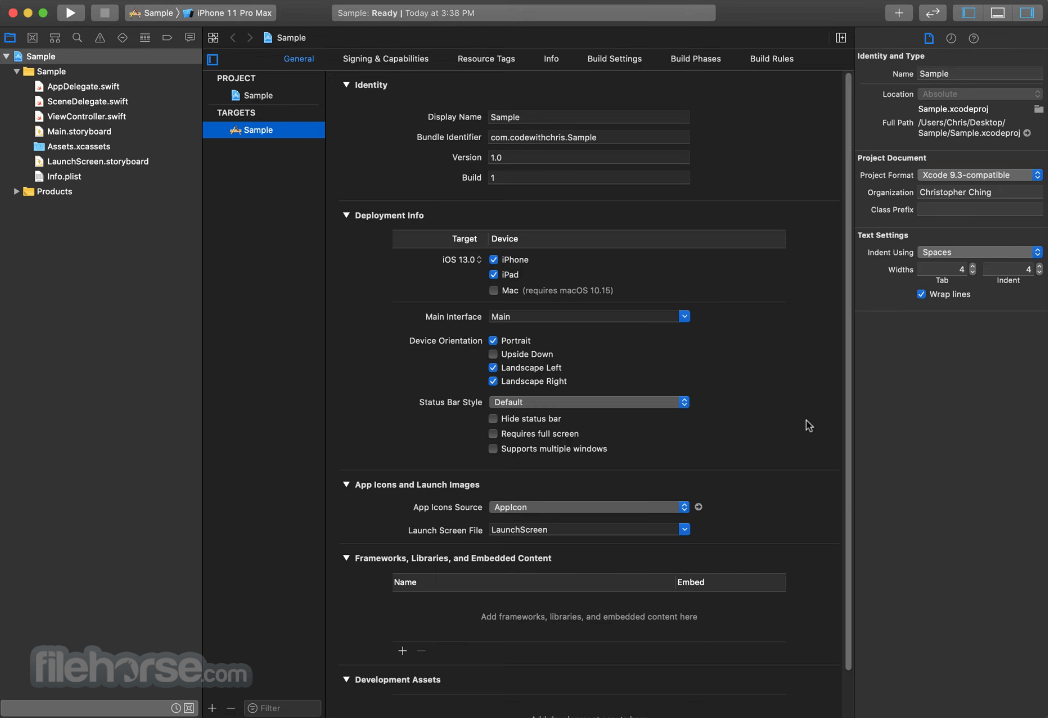Image resolution: width=1048 pixels, height=718 pixels.
Task: Show the File inspector
Action: click(x=929, y=38)
